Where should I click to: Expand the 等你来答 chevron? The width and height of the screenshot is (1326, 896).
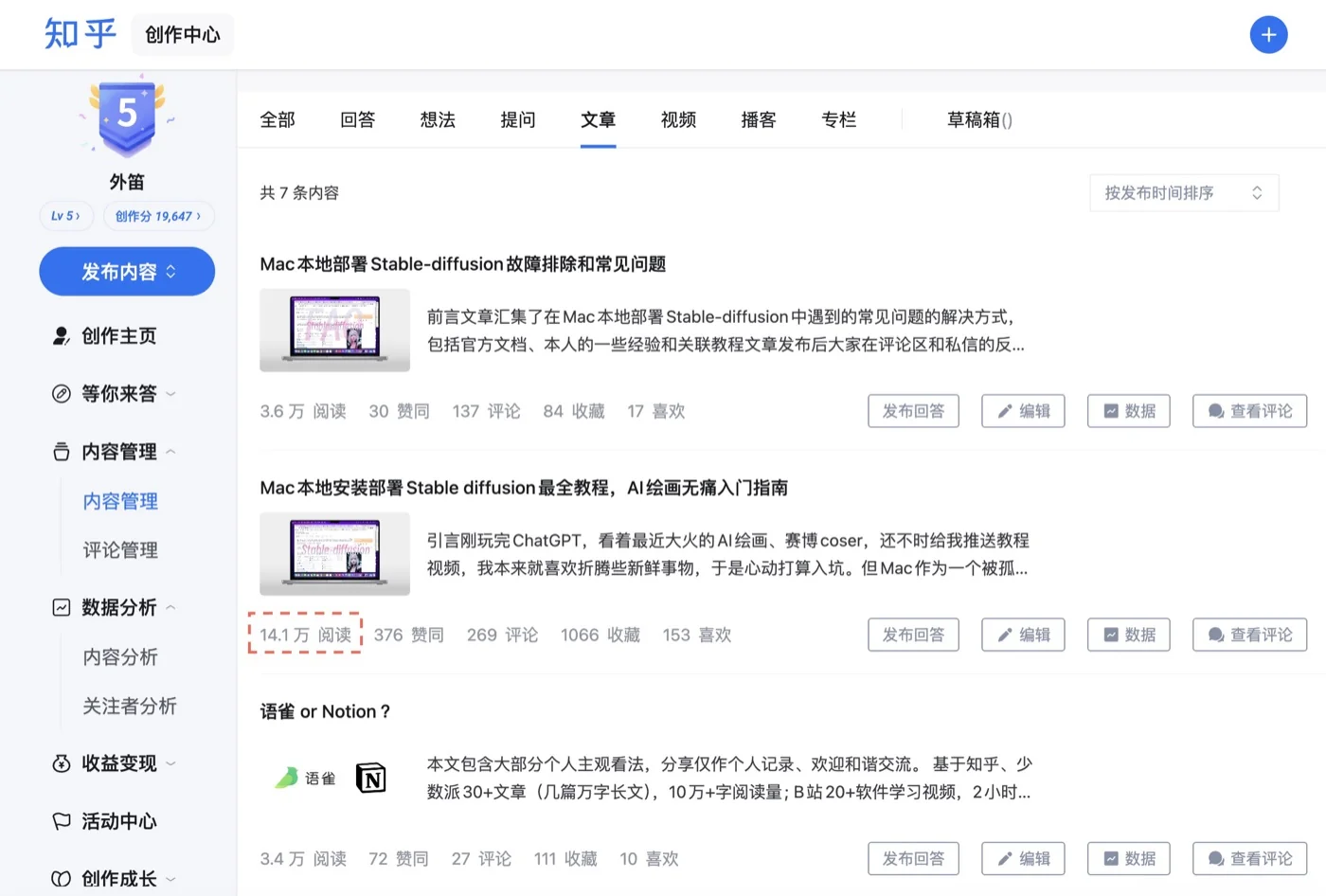tap(171, 394)
